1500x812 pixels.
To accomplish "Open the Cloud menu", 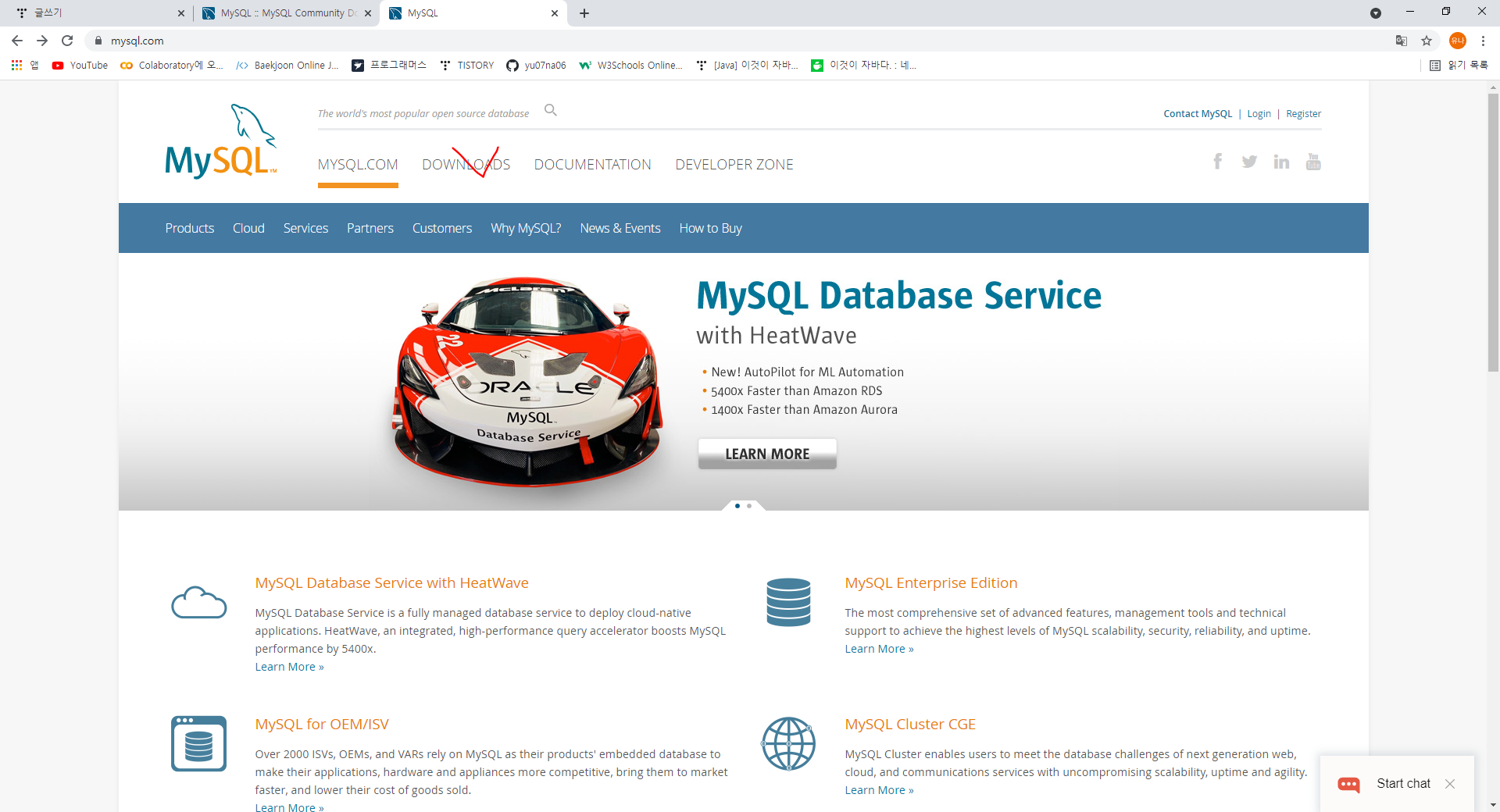I will (248, 228).
